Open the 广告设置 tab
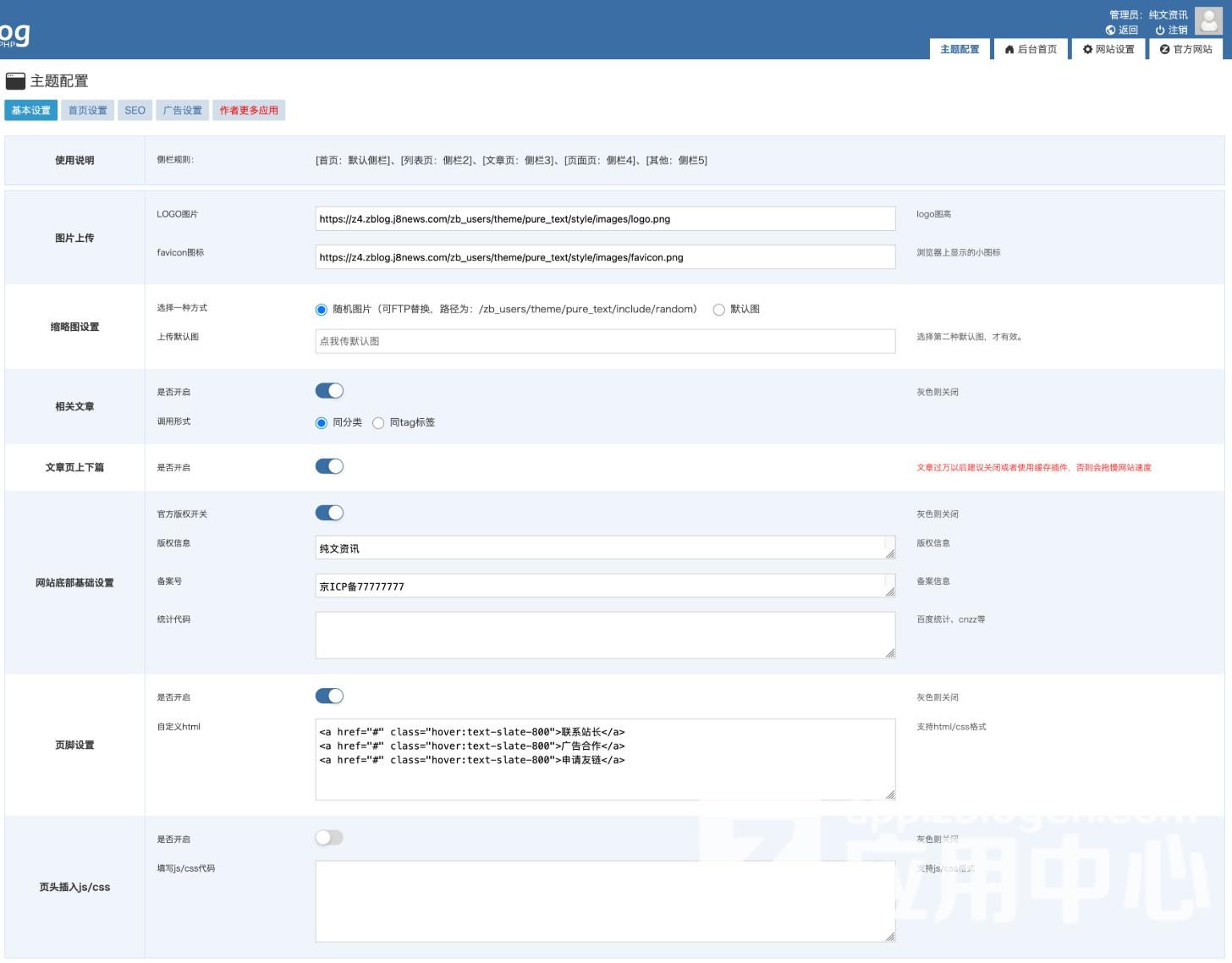1232x963 pixels. 183,110
